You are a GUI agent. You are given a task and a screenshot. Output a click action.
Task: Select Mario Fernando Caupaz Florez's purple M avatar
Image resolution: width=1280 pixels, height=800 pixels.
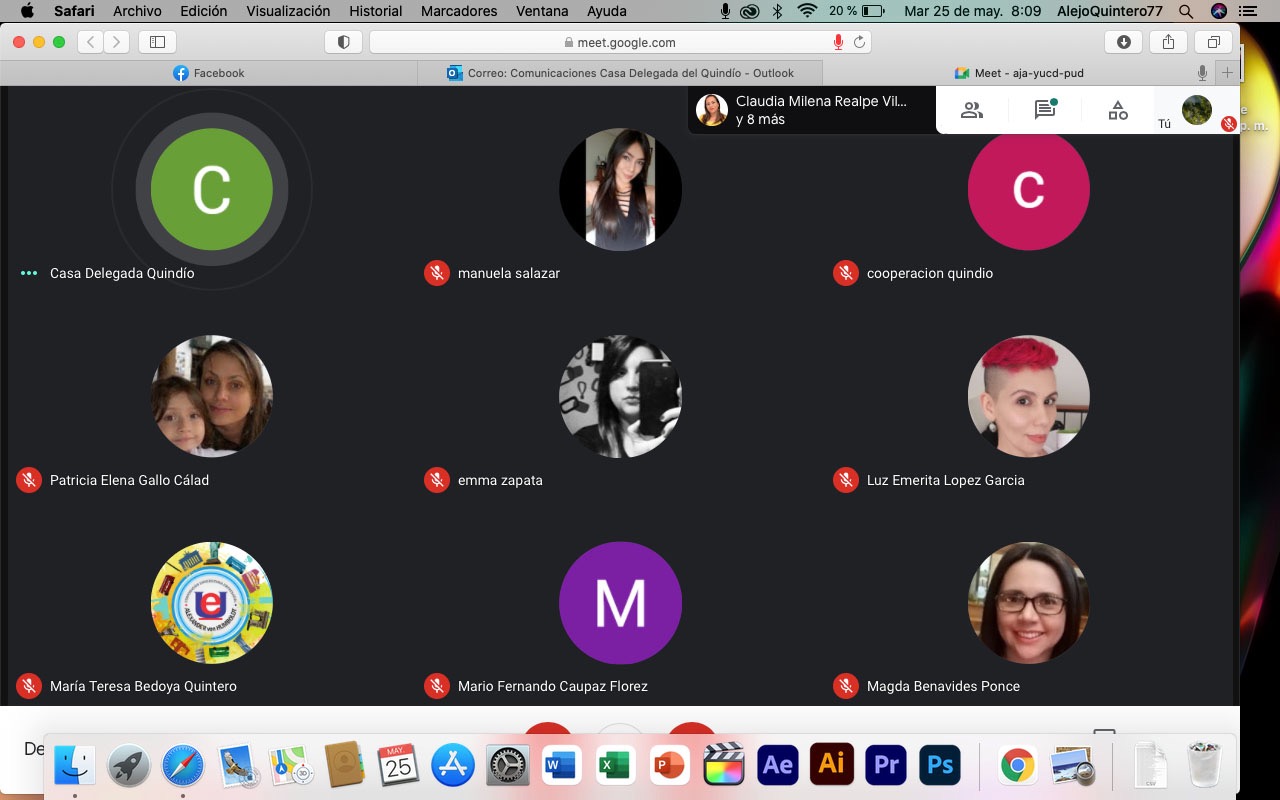click(x=620, y=603)
